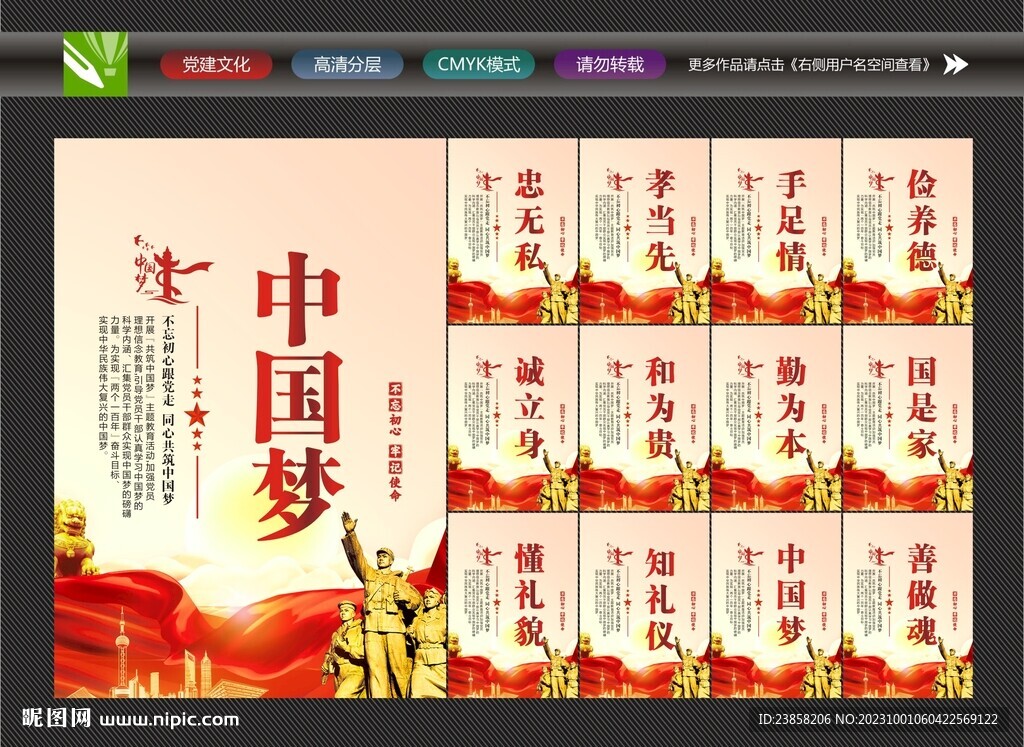Open the small 中国梦 poster thumbnail
1024x747 pixels.
[x=776, y=606]
